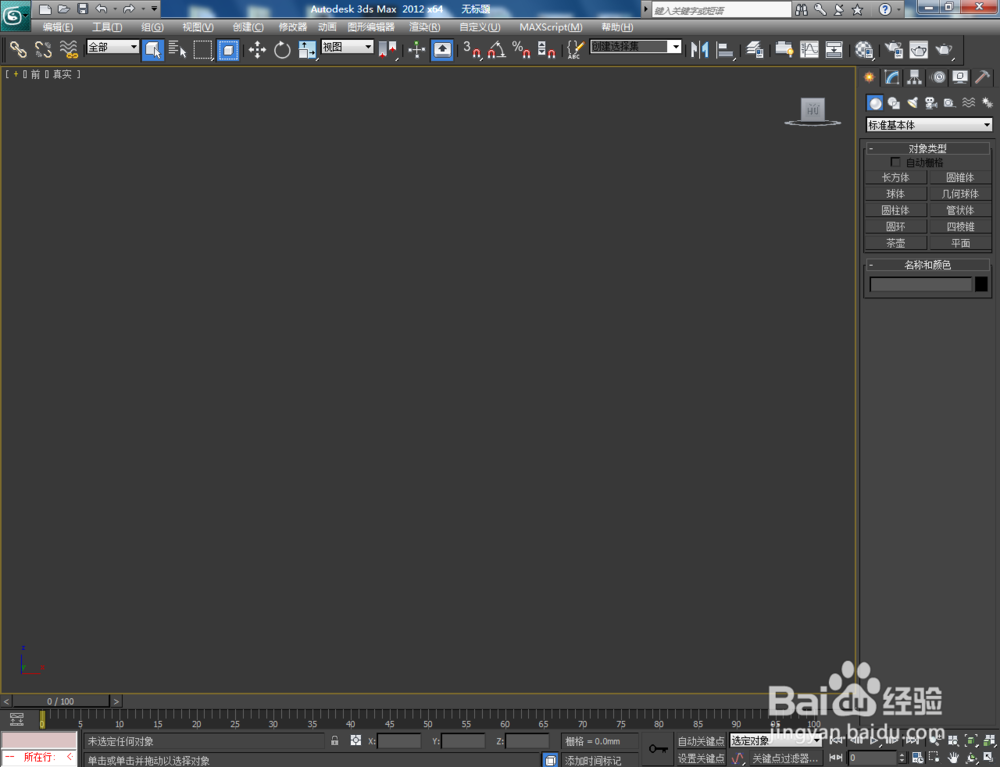Switch to the Hierarchy panel tab

click(915, 78)
